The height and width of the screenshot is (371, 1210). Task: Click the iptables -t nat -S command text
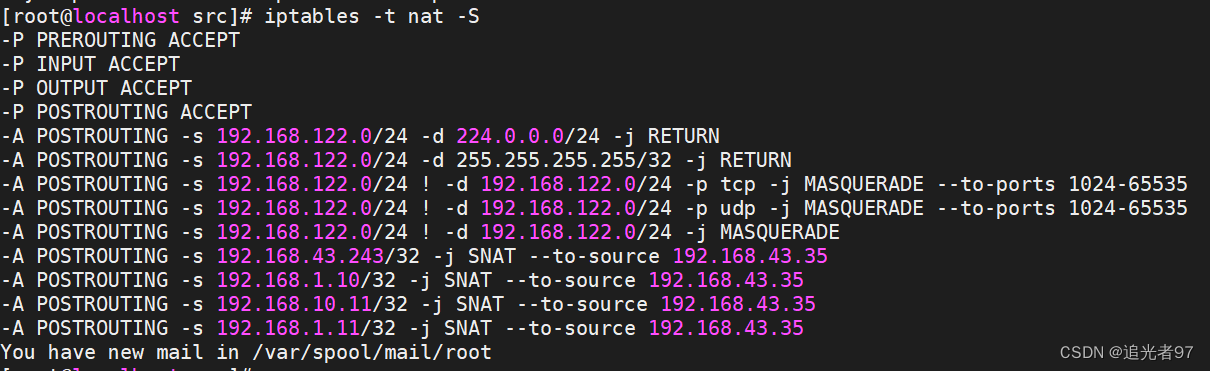click(x=390, y=16)
